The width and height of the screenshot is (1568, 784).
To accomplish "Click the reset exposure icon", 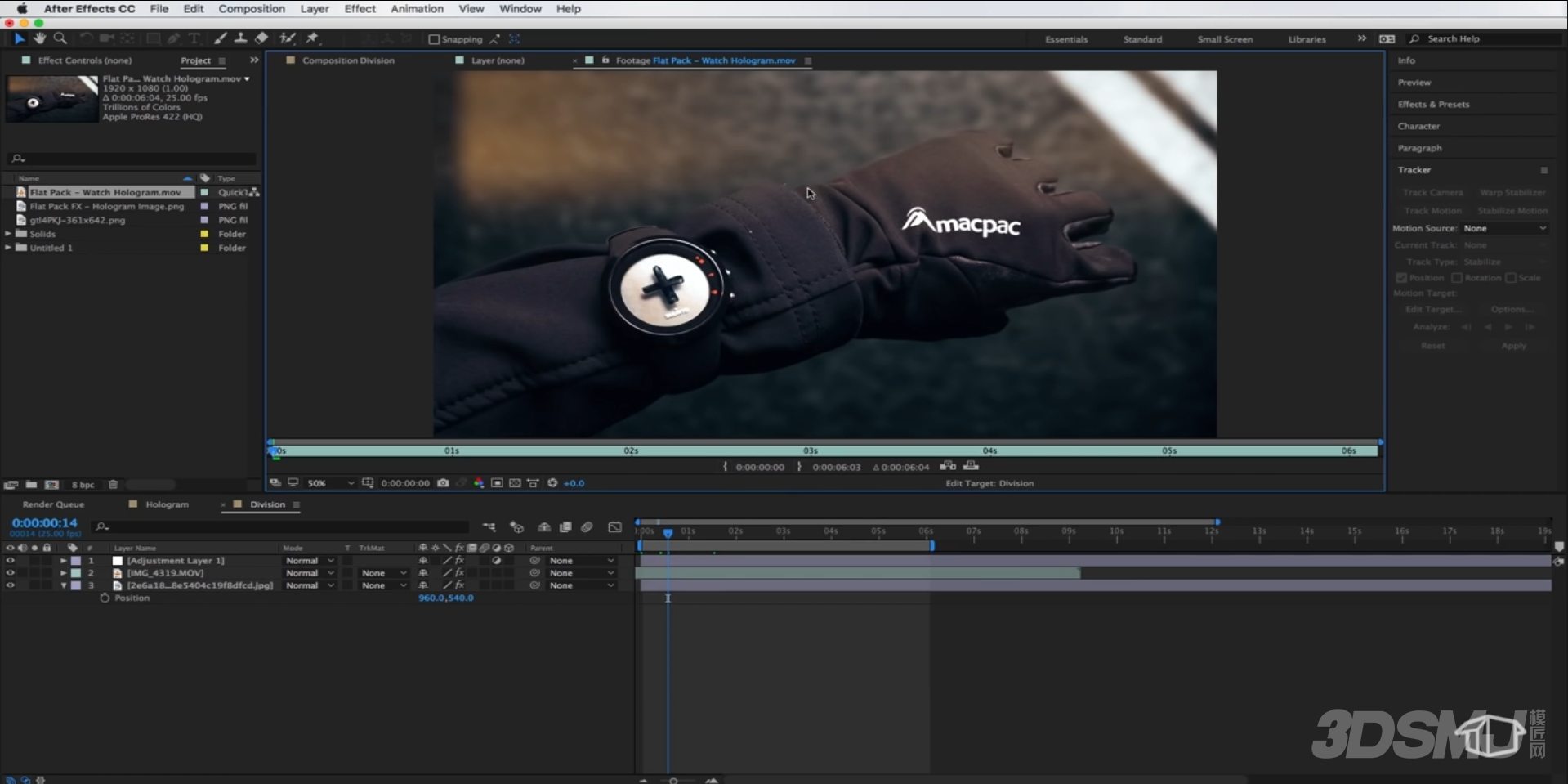I will 552,483.
